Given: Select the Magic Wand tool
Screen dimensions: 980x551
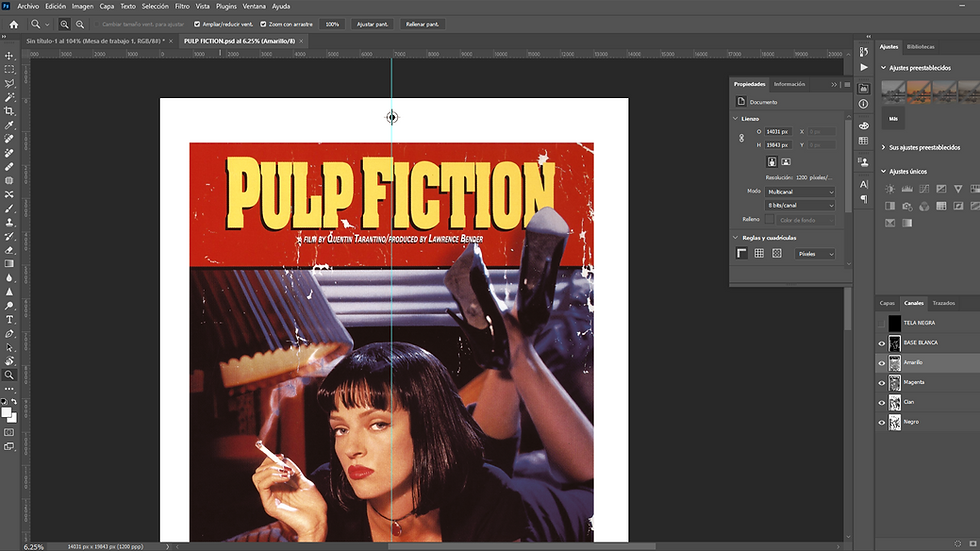Looking at the screenshot, I should tap(9, 97).
